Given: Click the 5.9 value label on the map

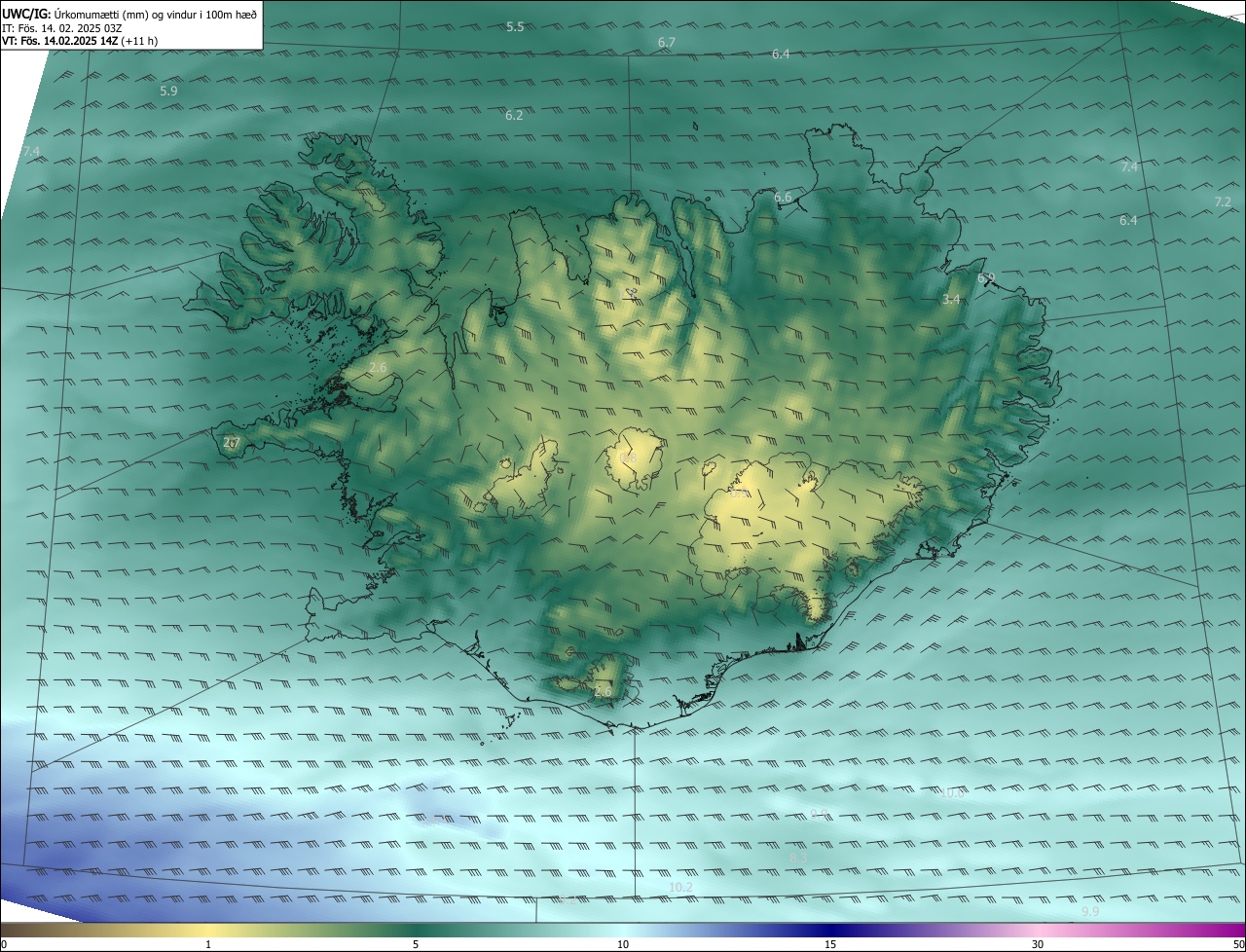Looking at the screenshot, I should (168, 91).
